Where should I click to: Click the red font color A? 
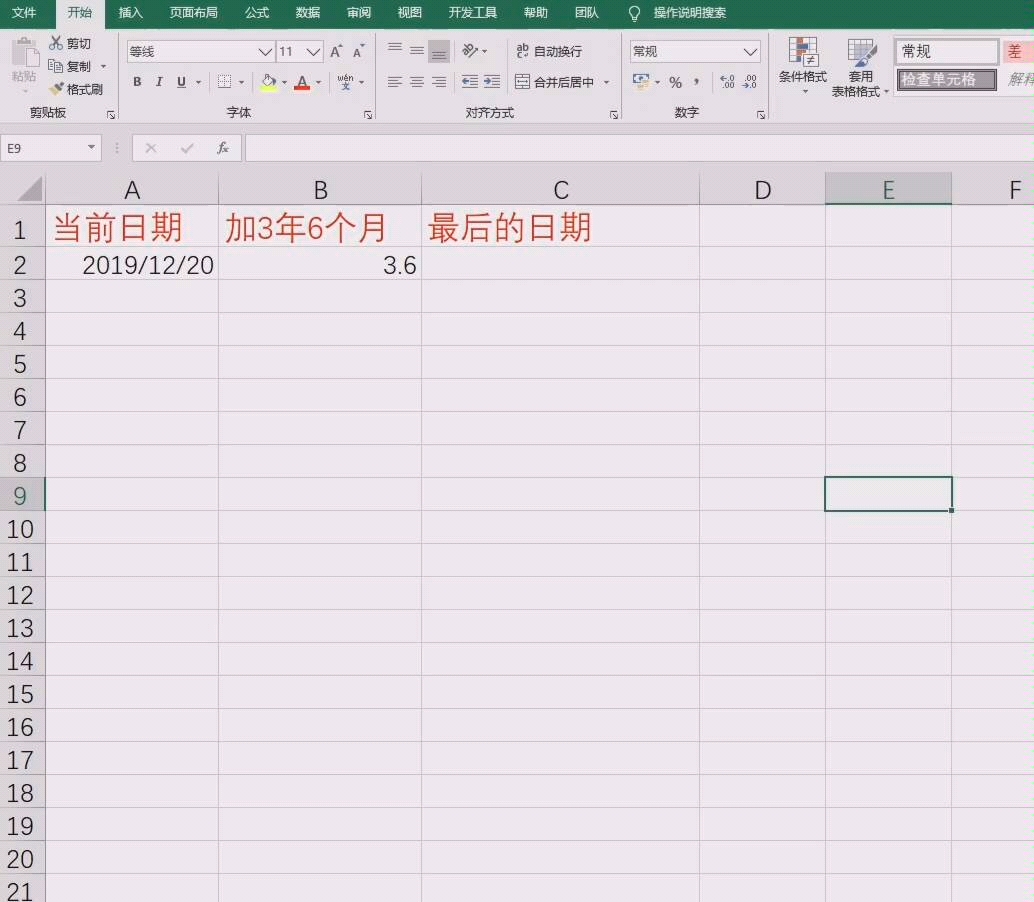[302, 82]
